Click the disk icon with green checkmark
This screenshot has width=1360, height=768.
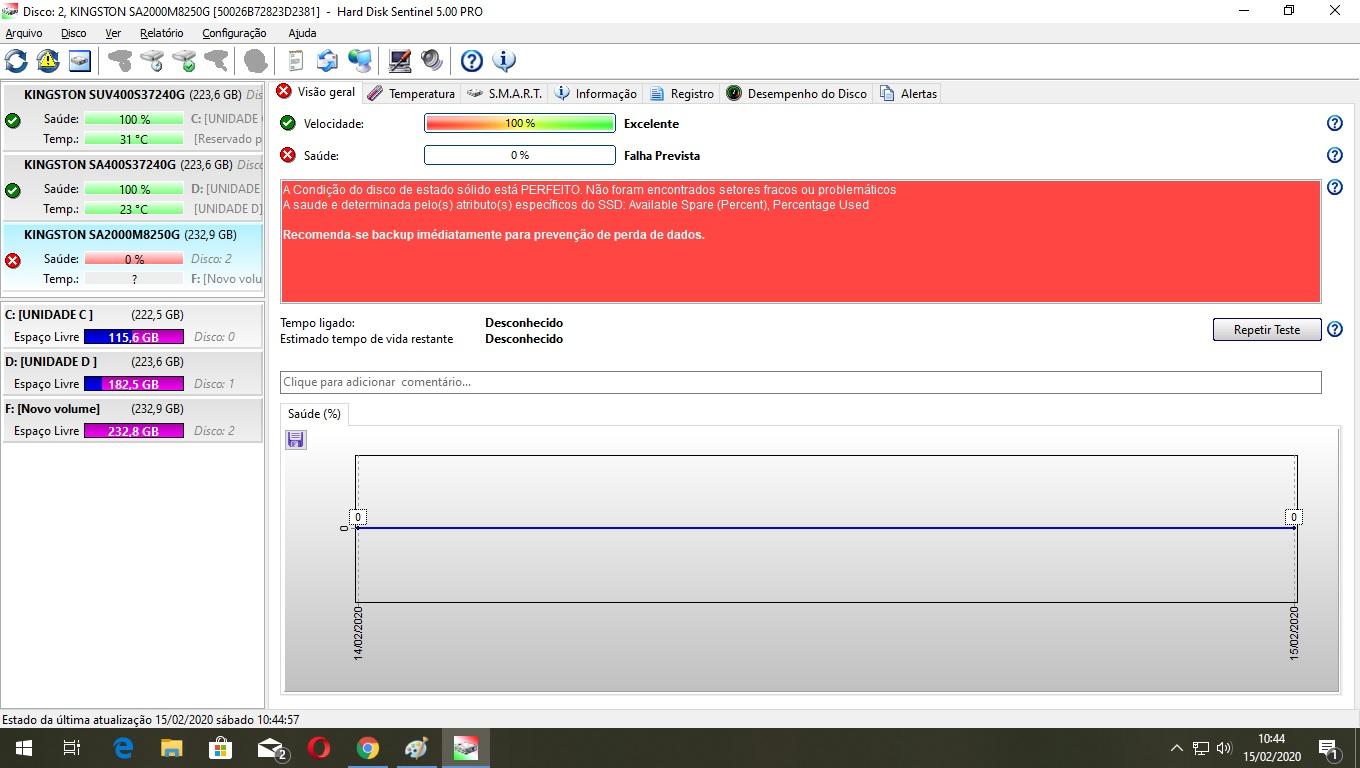[184, 61]
